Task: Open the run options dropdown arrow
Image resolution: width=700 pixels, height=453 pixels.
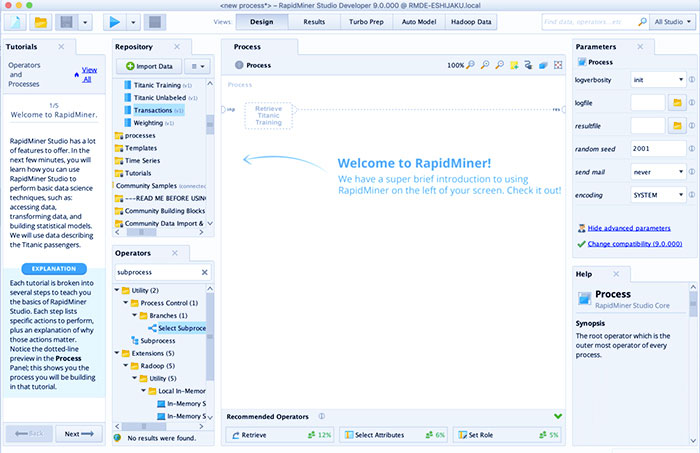Action: [133, 22]
